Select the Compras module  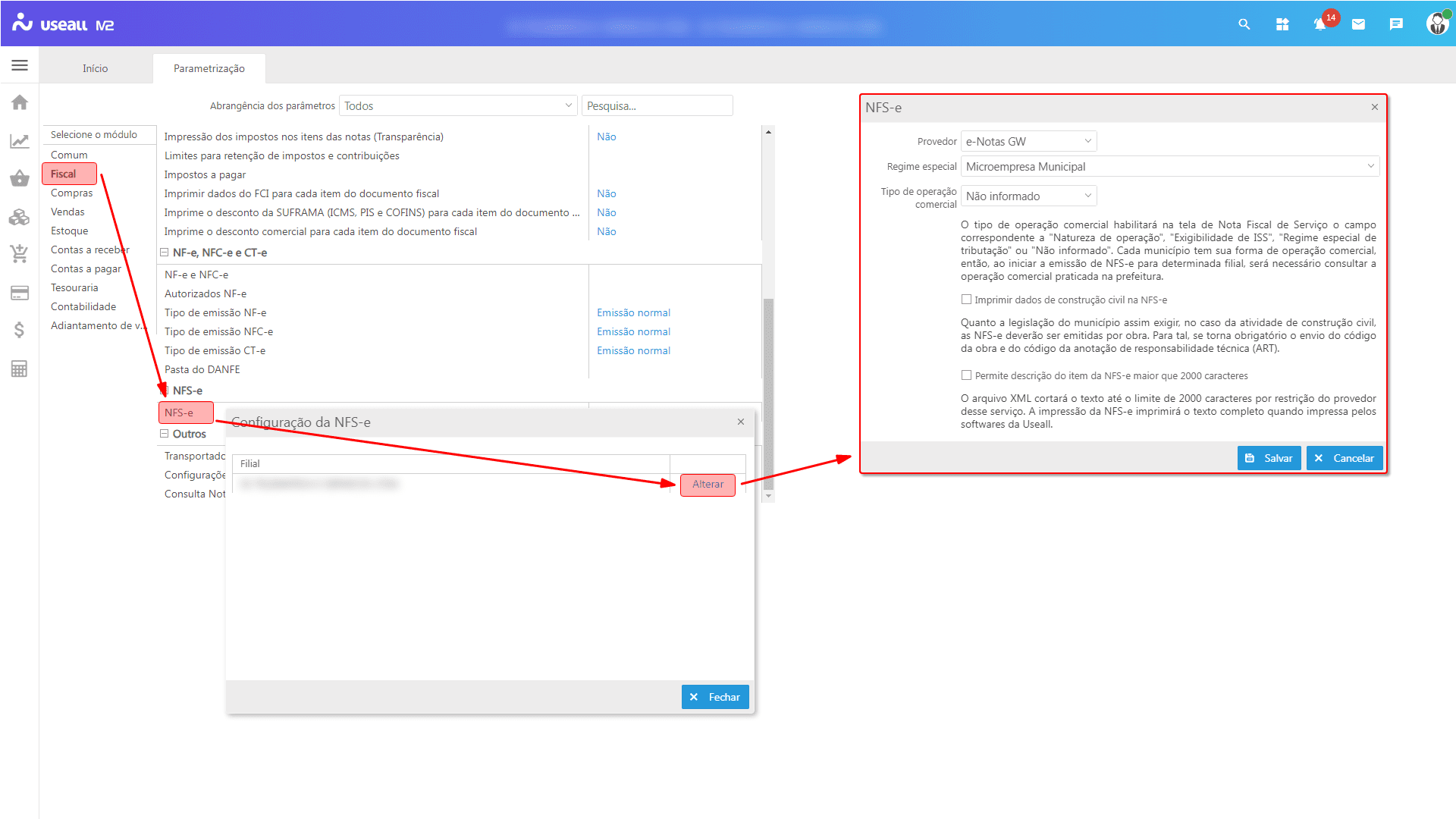(72, 193)
